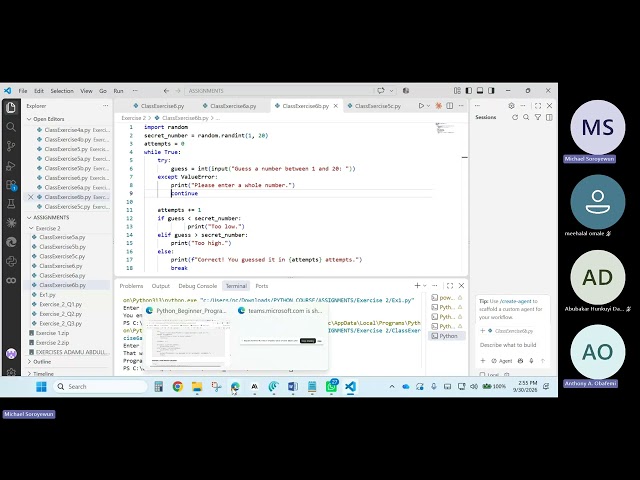Screen dimensions: 640x480
Task: Select the pow... terminal entry
Action: coord(447,298)
